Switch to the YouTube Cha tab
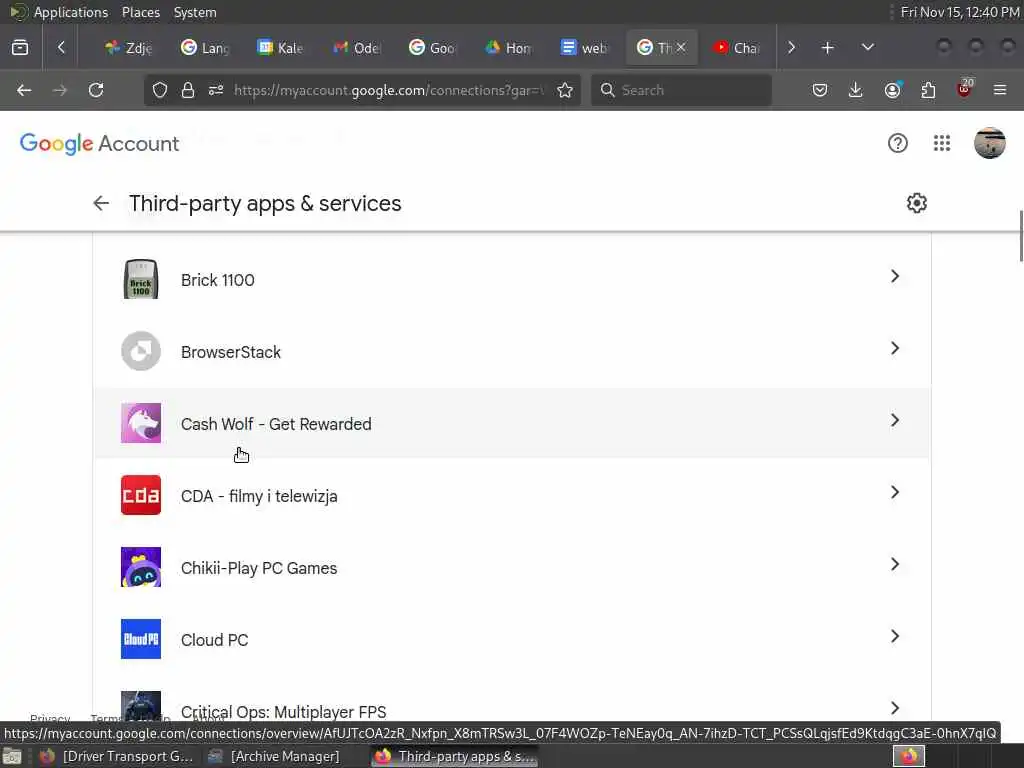 (x=737, y=47)
